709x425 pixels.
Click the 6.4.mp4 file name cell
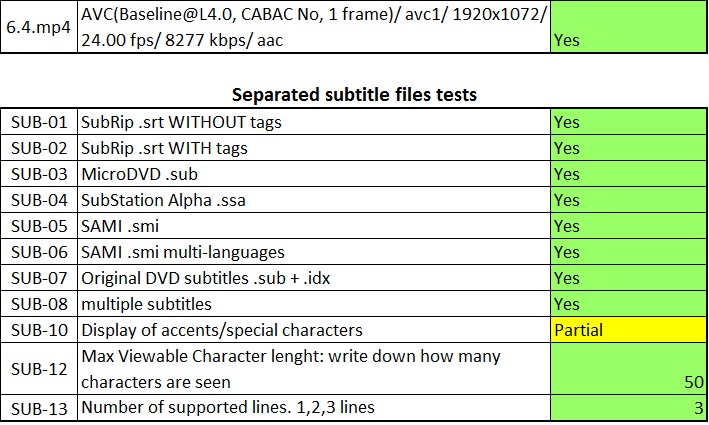point(39,27)
